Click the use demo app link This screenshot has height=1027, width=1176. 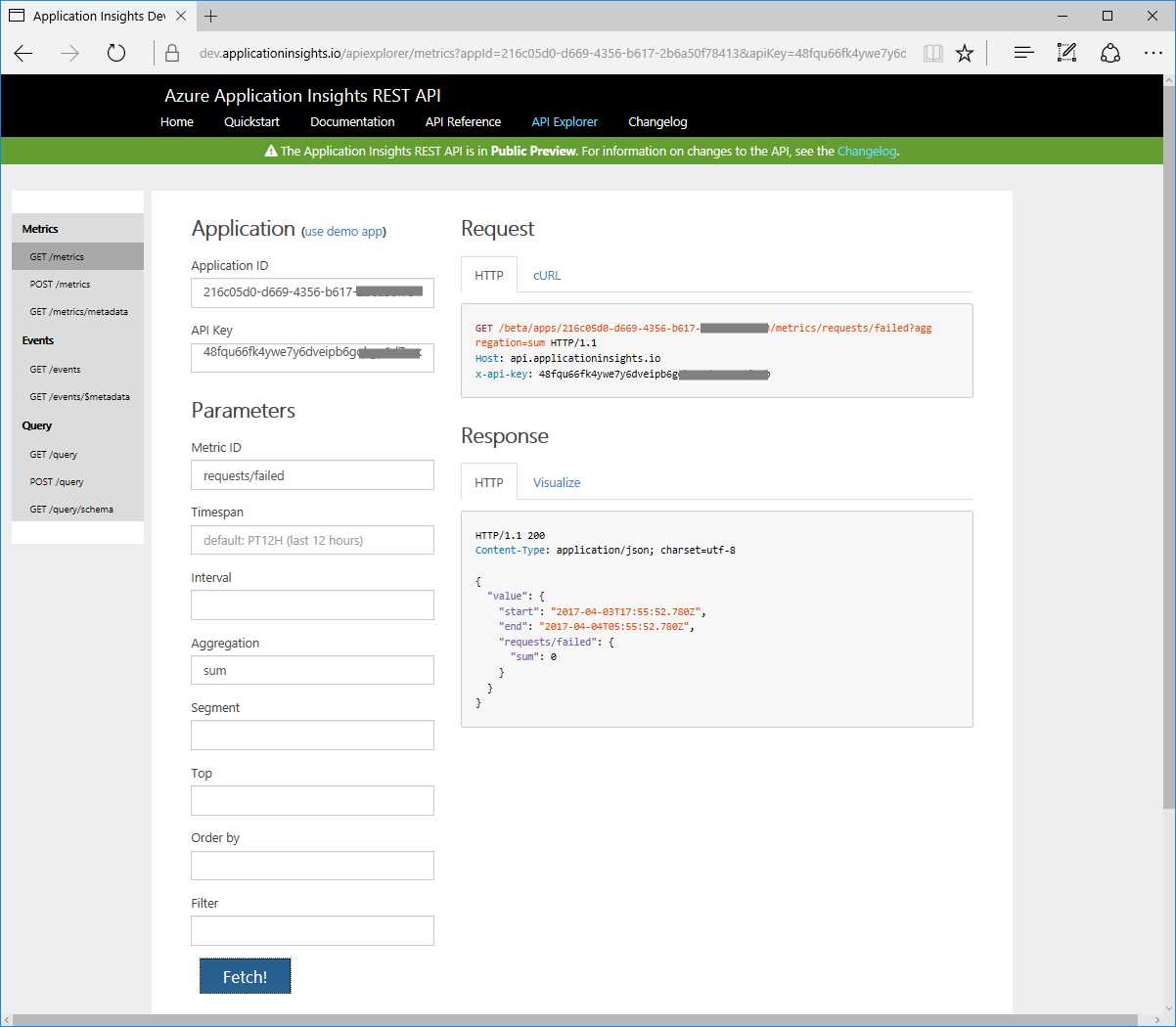(342, 231)
